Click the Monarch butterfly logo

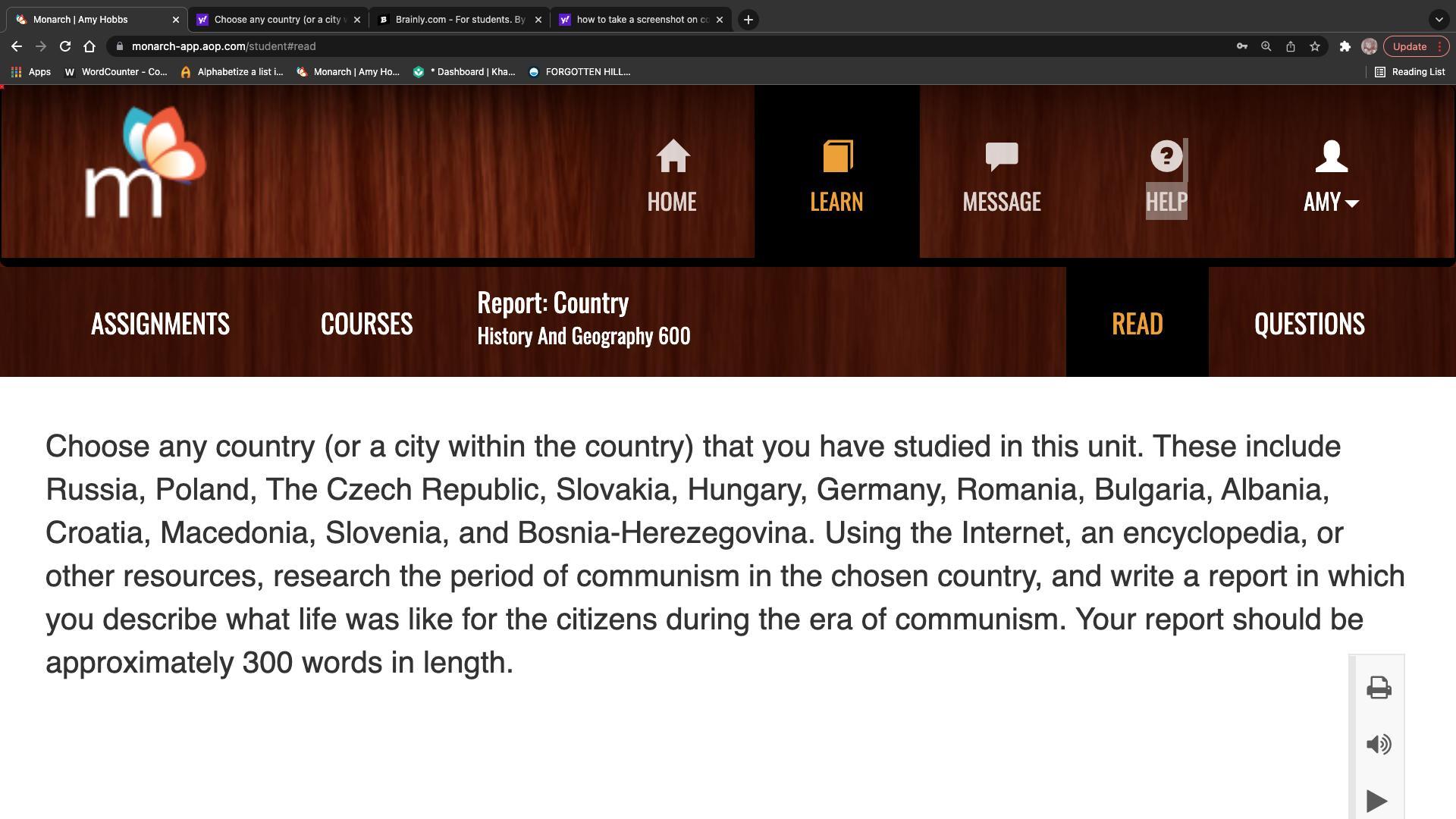[x=144, y=163]
